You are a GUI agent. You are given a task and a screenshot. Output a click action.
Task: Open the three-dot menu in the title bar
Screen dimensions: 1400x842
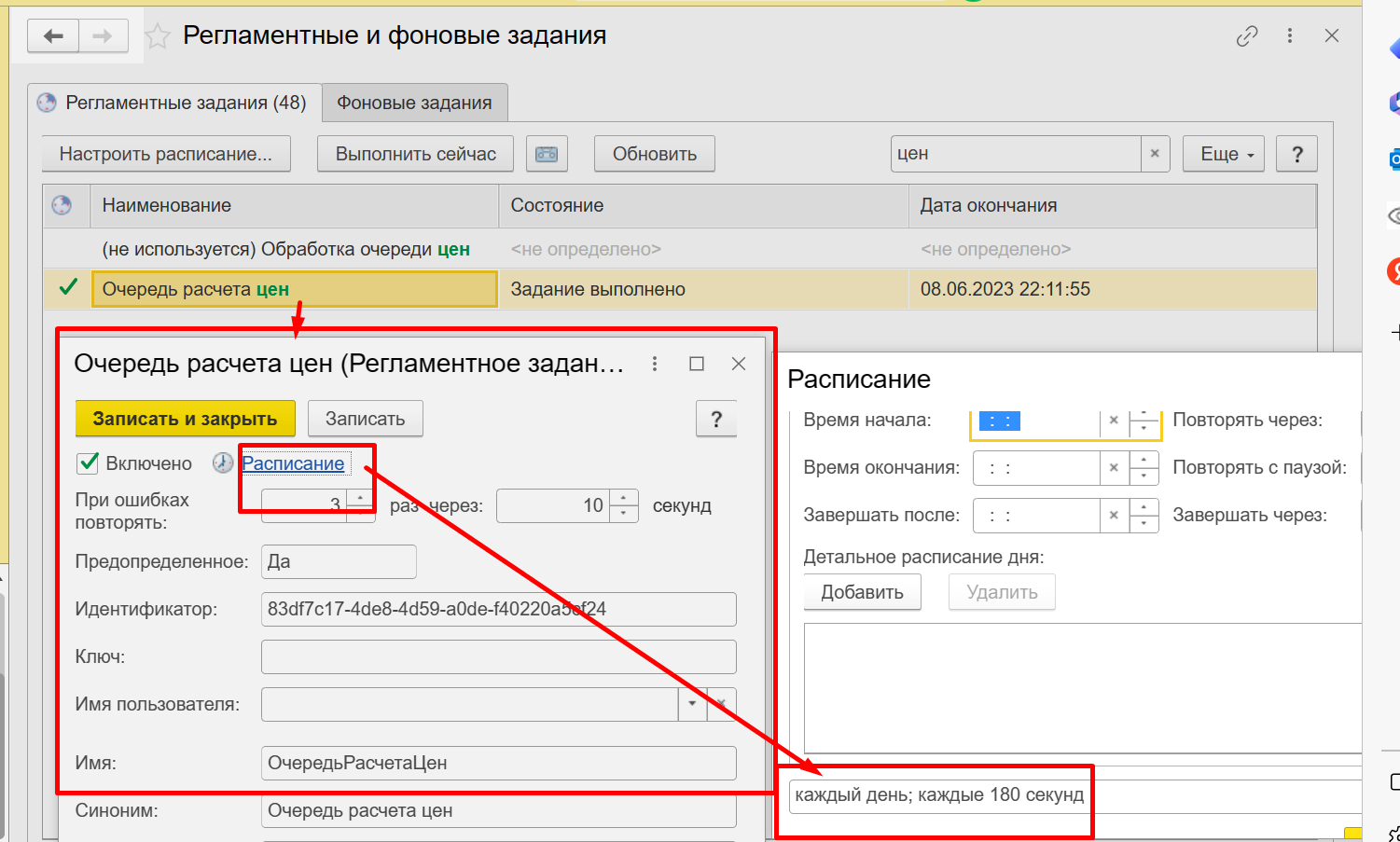1290,36
